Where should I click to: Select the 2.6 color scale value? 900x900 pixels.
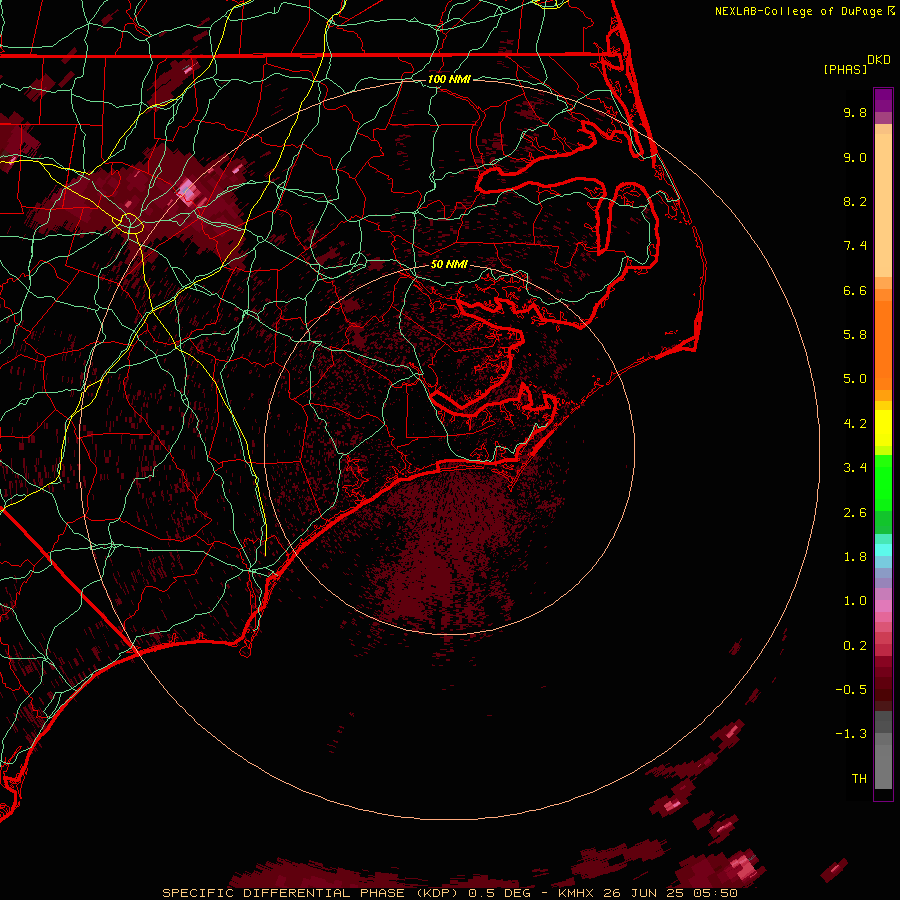click(855, 513)
